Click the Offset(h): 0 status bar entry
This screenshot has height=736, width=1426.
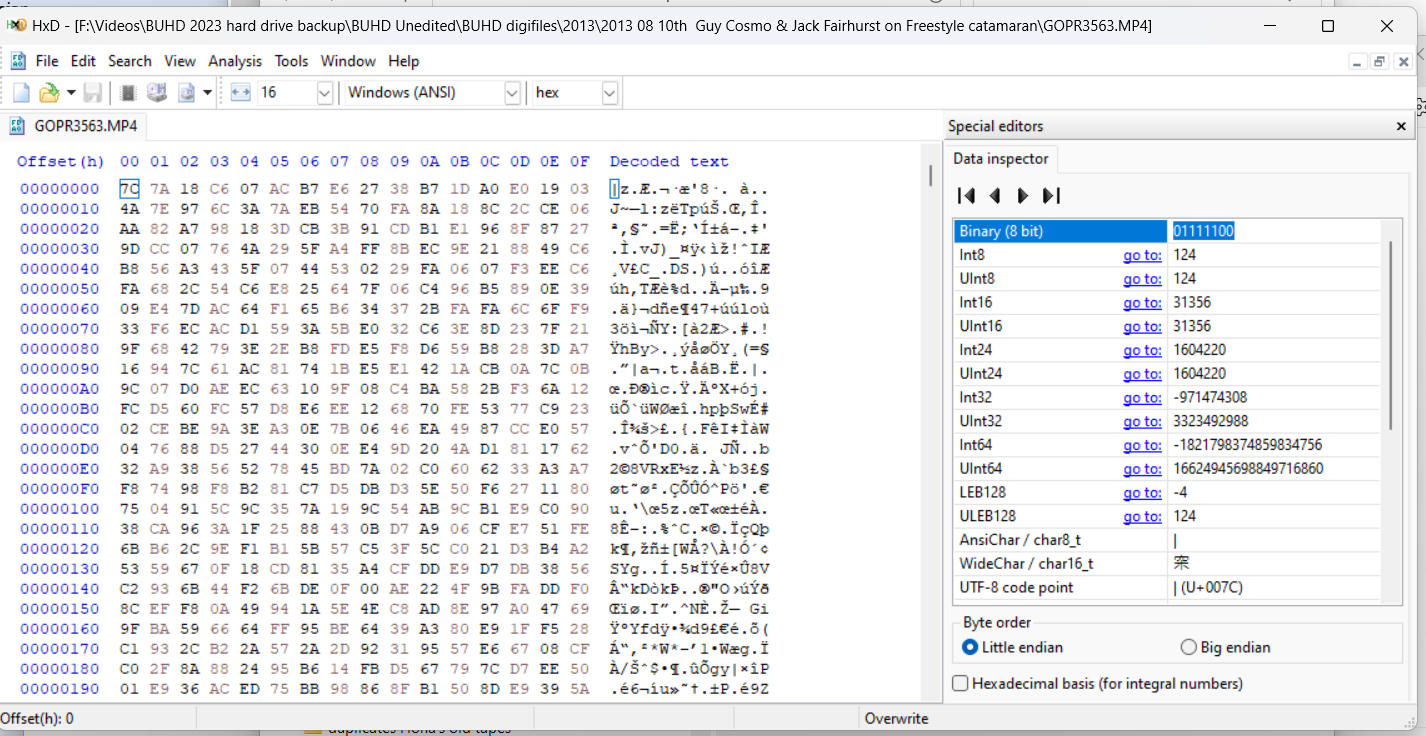tap(37, 718)
